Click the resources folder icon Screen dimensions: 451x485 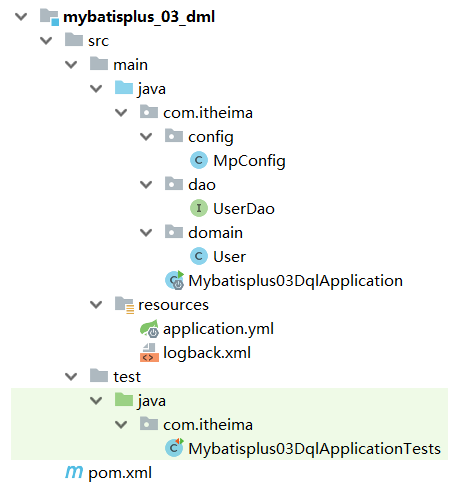(x=124, y=305)
